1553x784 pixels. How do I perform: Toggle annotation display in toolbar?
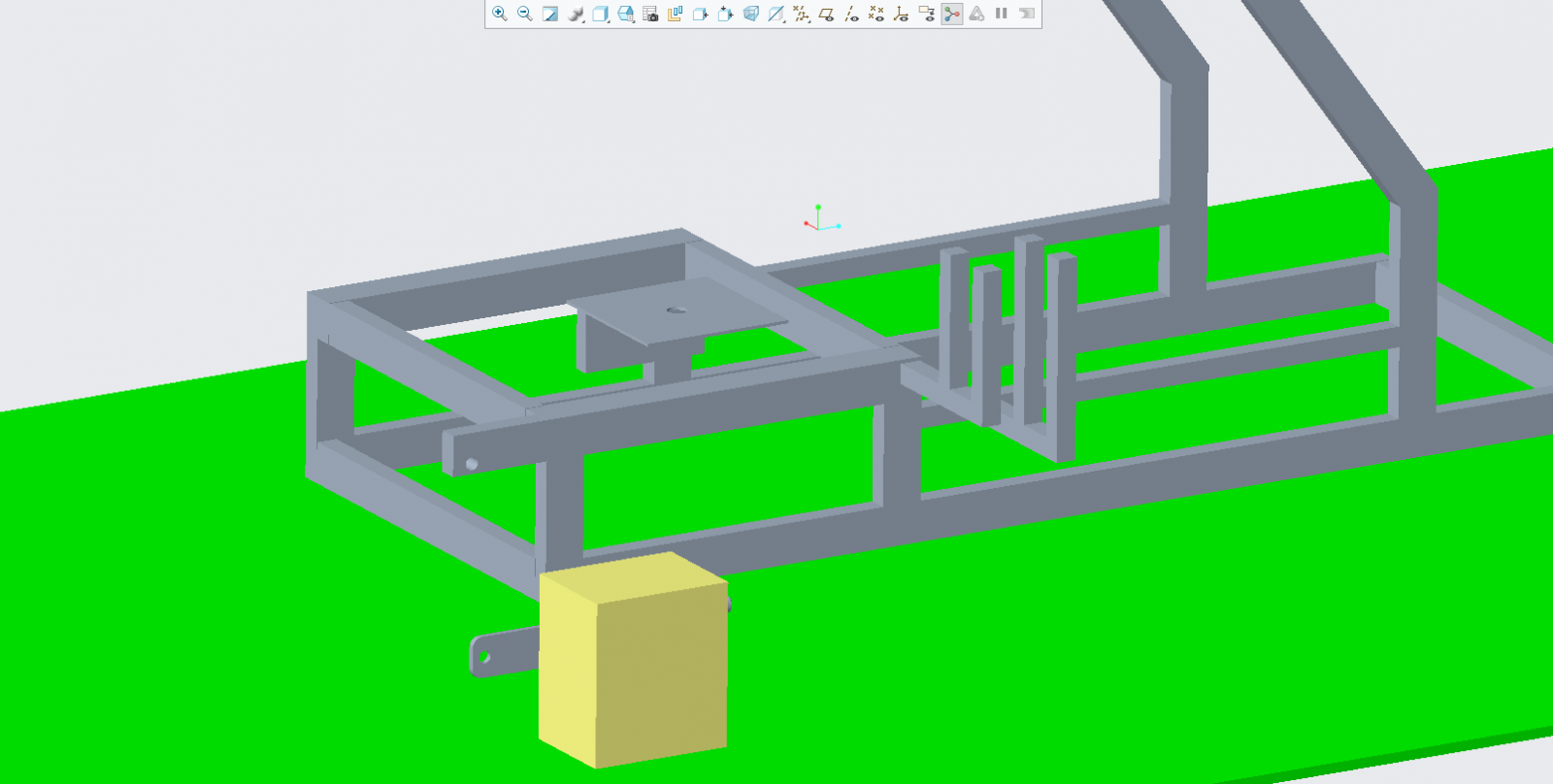pyautogui.click(x=927, y=14)
